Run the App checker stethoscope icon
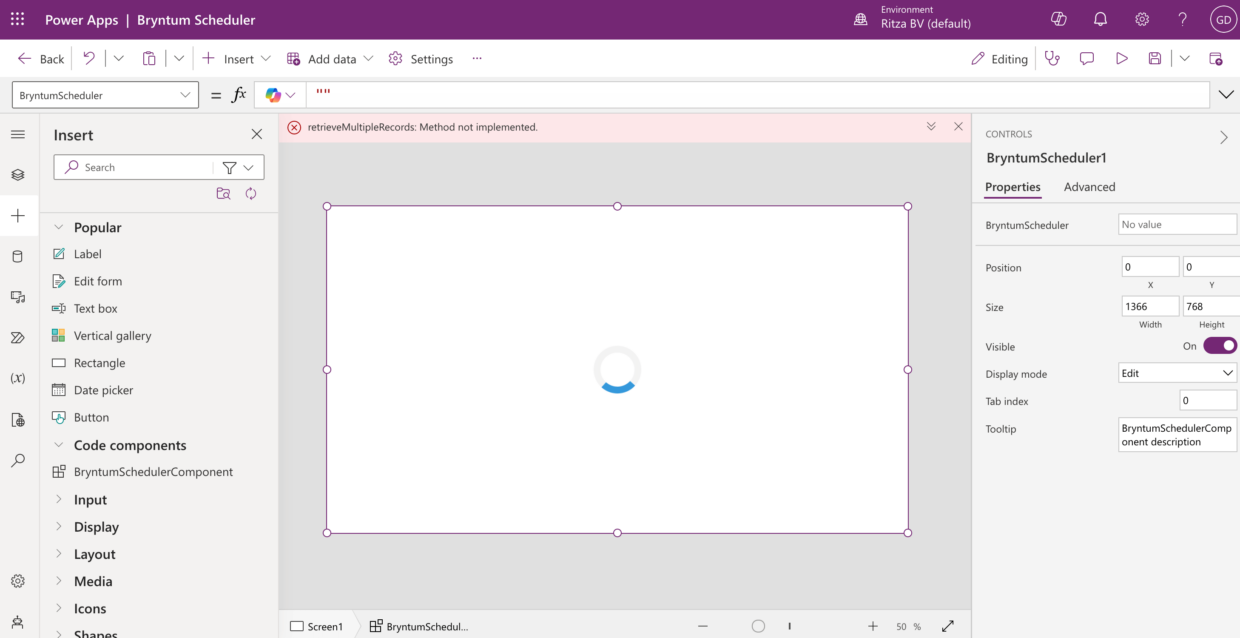Screen dimensions: 1240x638 tap(1052, 59)
